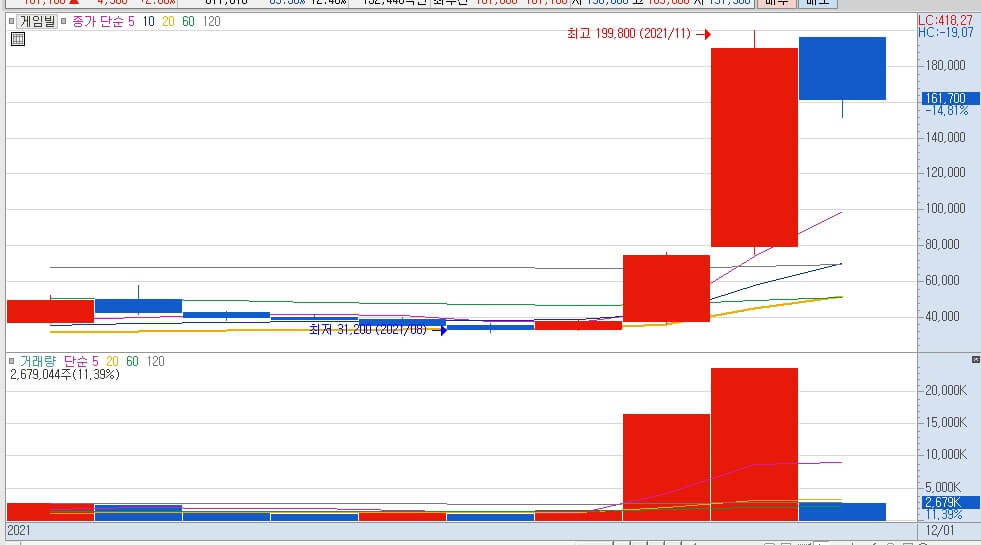Toggle the small square marker before 게임빌

(x=11, y=21)
